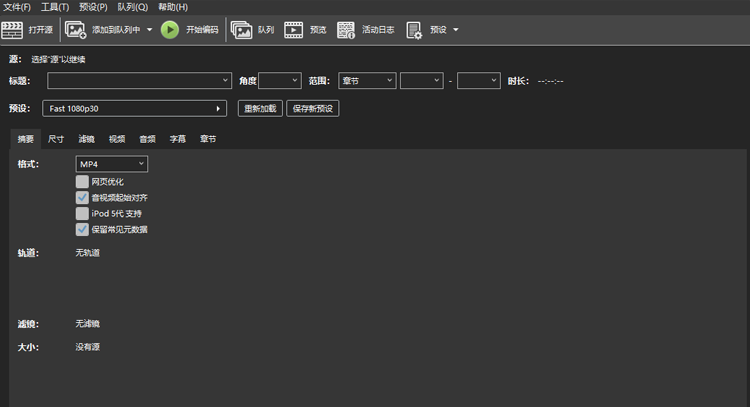Uncheck 音视频起始对齐 option
The image size is (750, 407).
[x=82, y=198]
